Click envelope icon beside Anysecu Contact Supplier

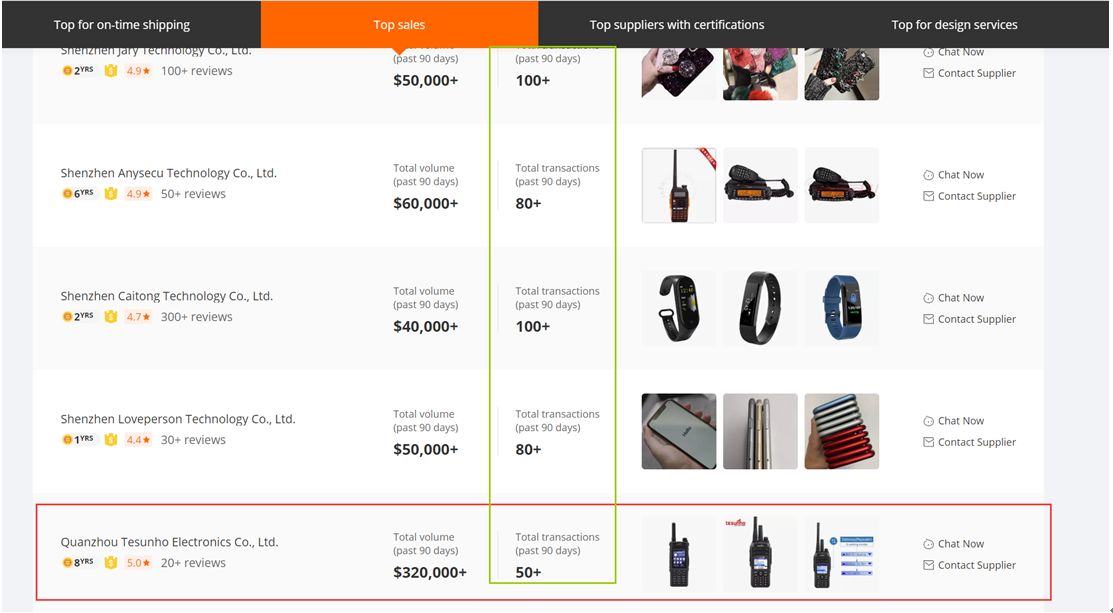[x=928, y=196]
